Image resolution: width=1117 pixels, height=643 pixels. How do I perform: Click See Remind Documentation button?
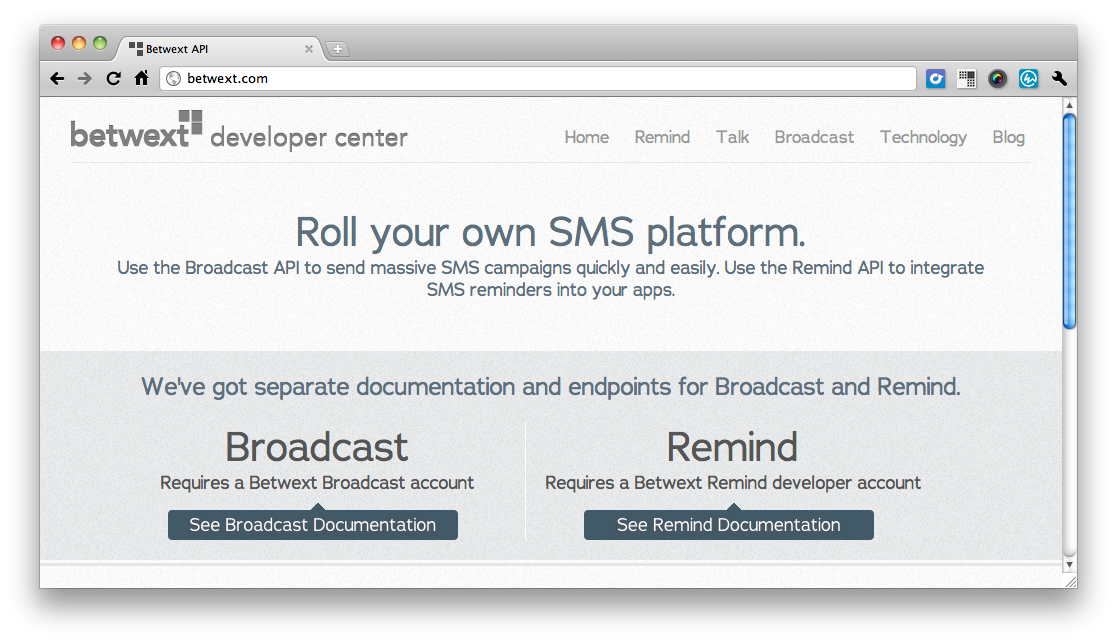(x=729, y=525)
